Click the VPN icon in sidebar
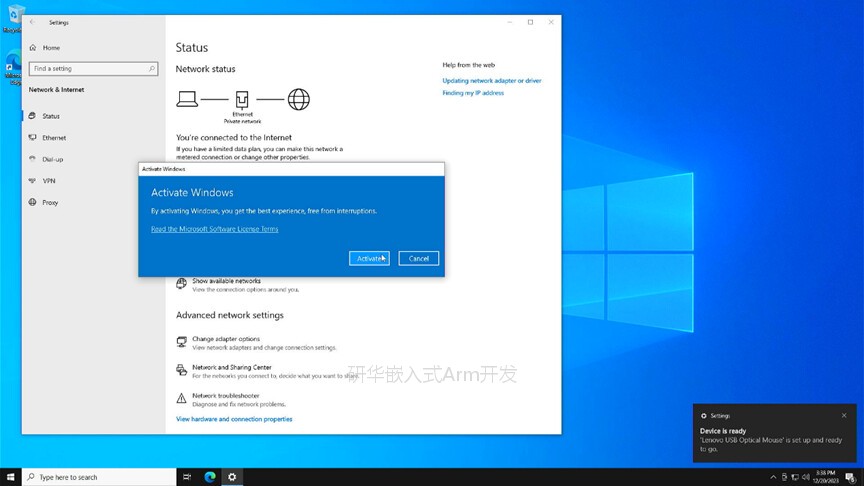Screen dimensions: 864x486 tap(32, 180)
